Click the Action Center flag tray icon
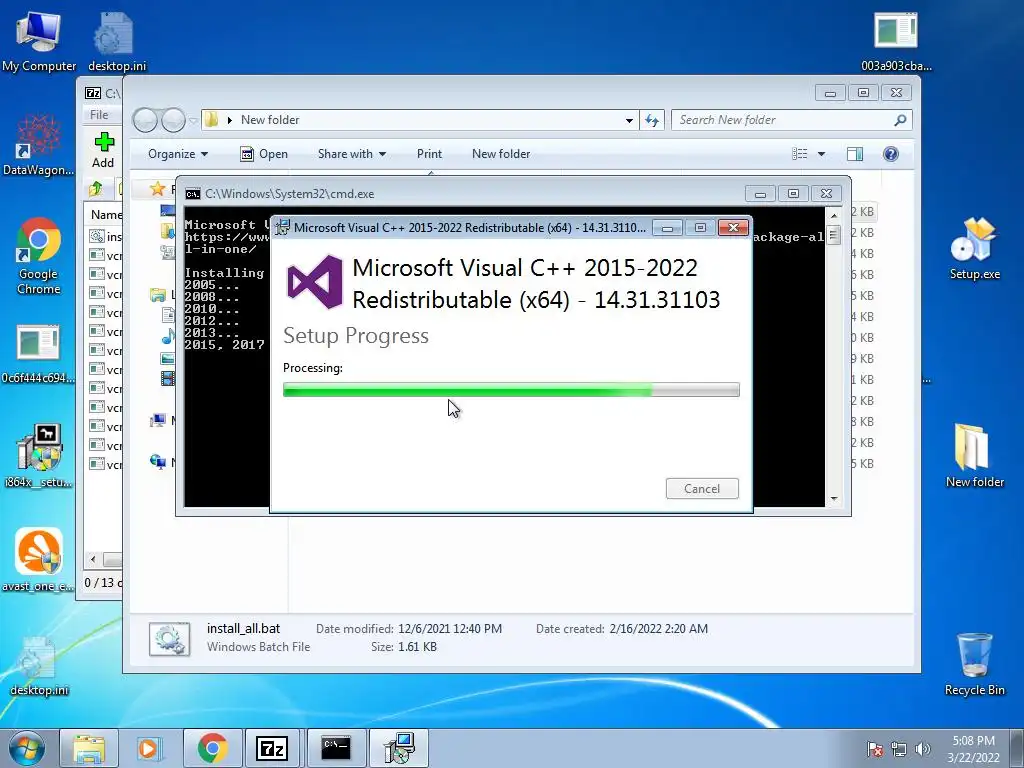 [875, 749]
